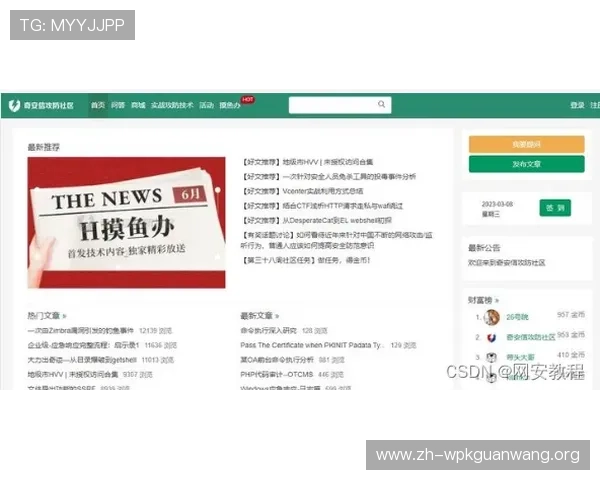This screenshot has width=600, height=480.
Task: Click username 26号院 in wealth ranking
Action: click(x=517, y=317)
